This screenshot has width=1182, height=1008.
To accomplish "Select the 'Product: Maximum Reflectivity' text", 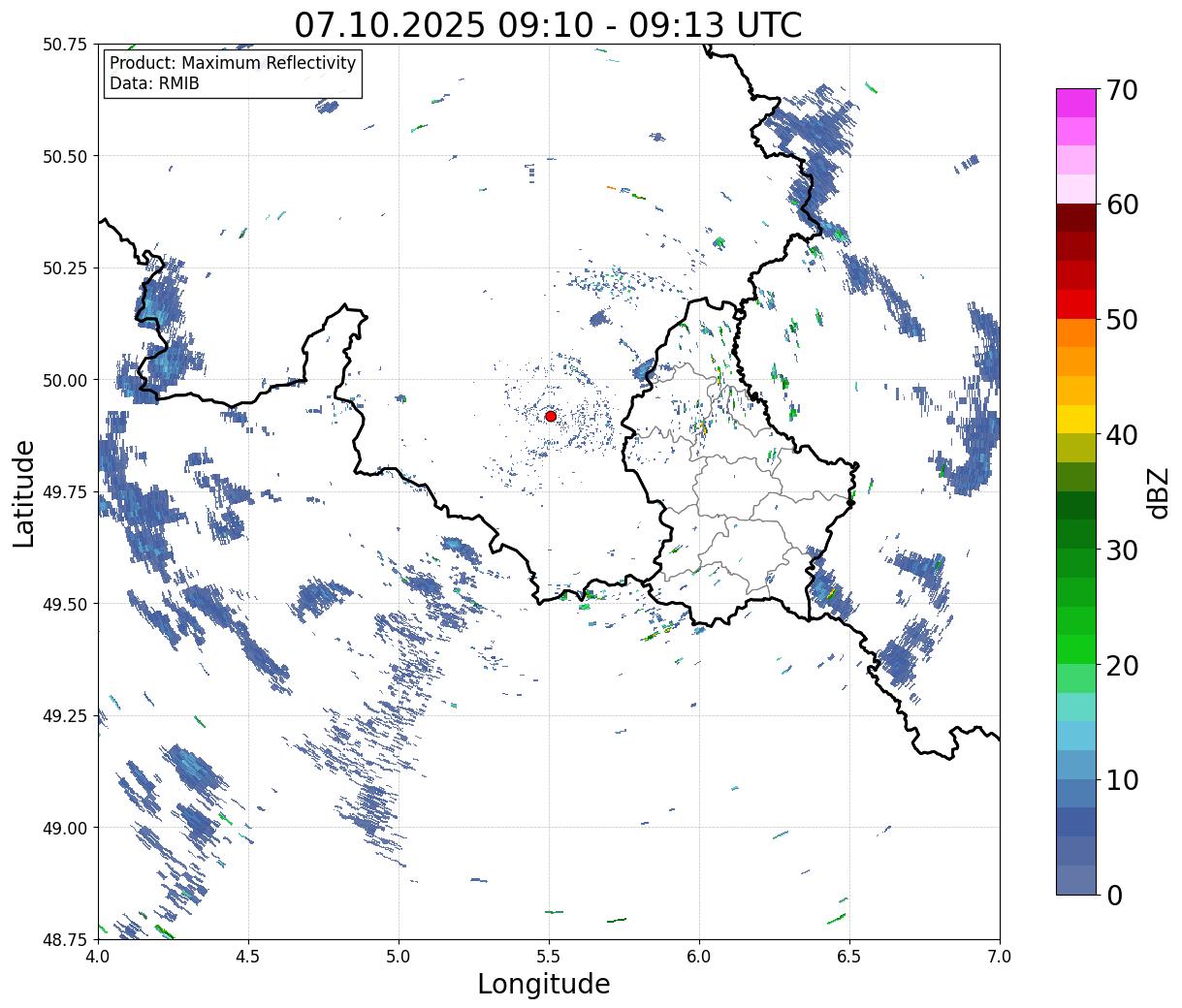I will coord(233,64).
